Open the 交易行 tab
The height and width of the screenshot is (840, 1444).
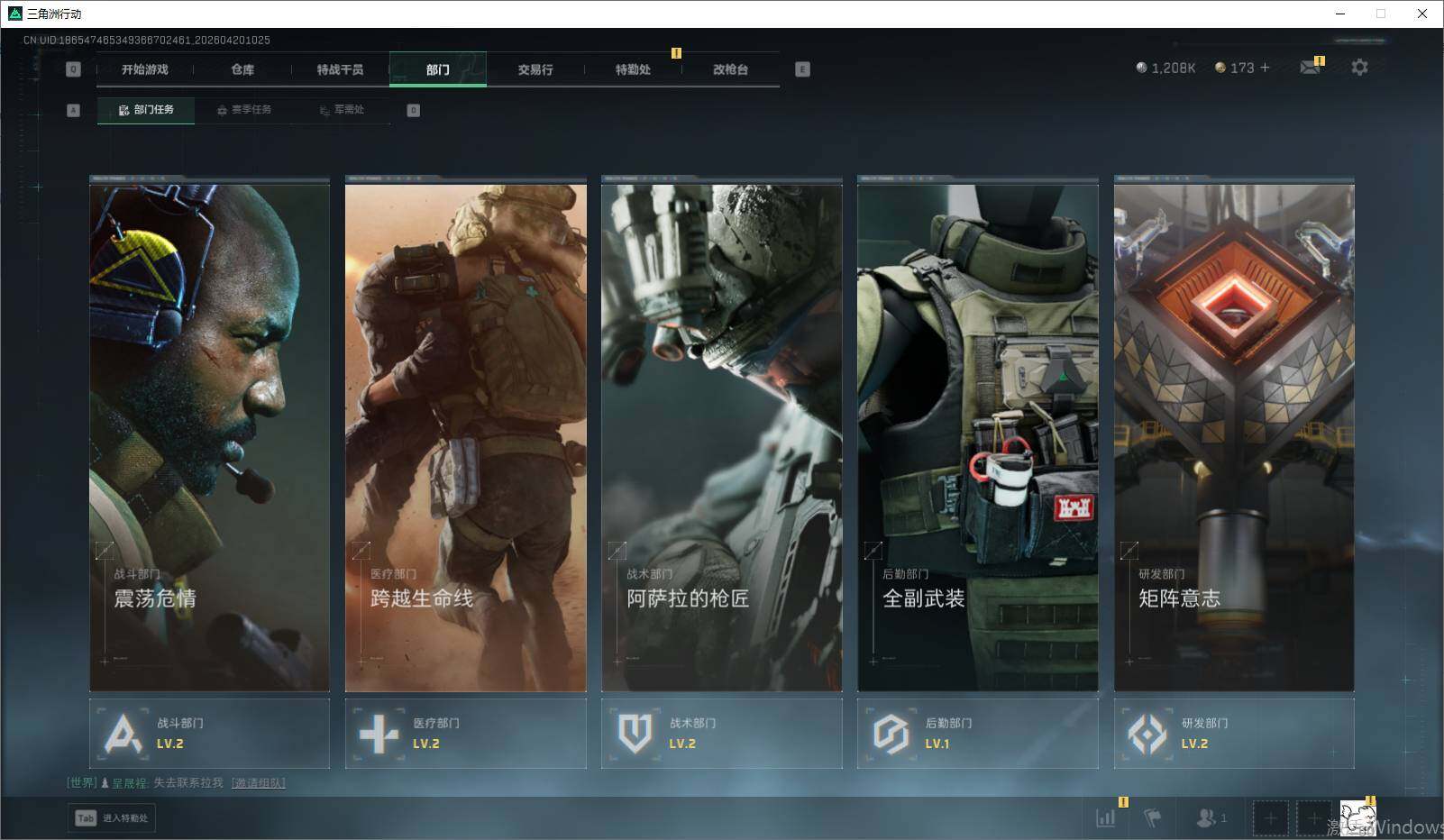click(x=535, y=69)
